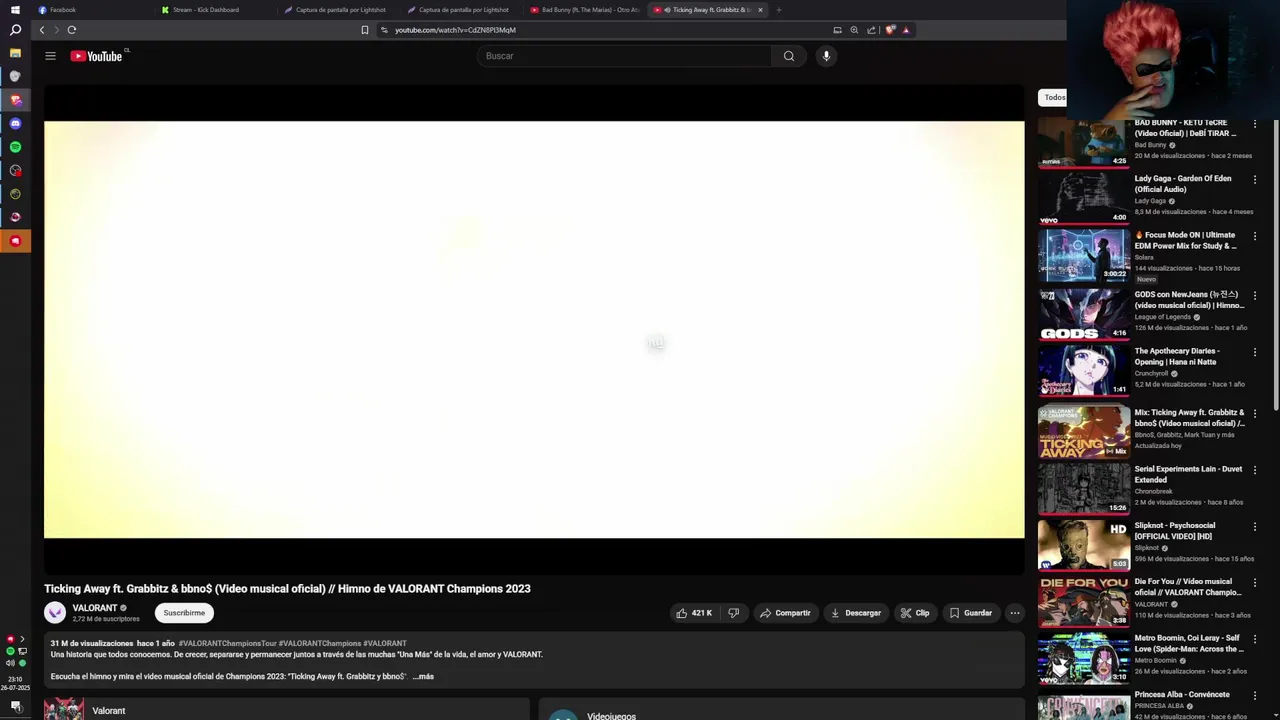Open more actions ellipsis below video
Screen dimensions: 1280x720
pyautogui.click(x=1014, y=613)
